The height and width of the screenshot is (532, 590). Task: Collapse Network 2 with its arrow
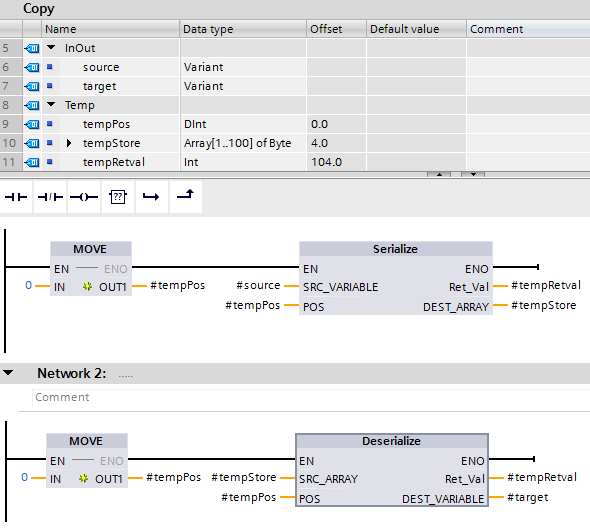[x=8, y=373]
